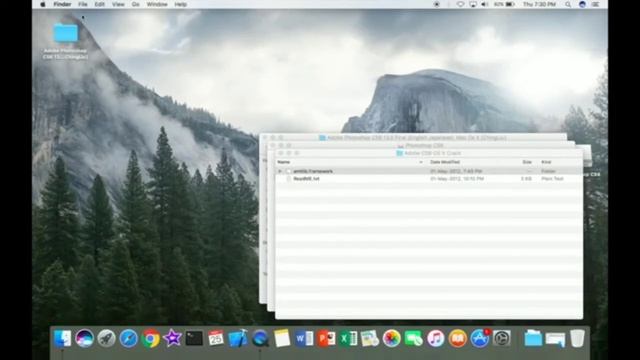Viewport: 640px width, 360px height.
Task: Open Photos colorful flower icon in Dock
Action: pos(392,338)
